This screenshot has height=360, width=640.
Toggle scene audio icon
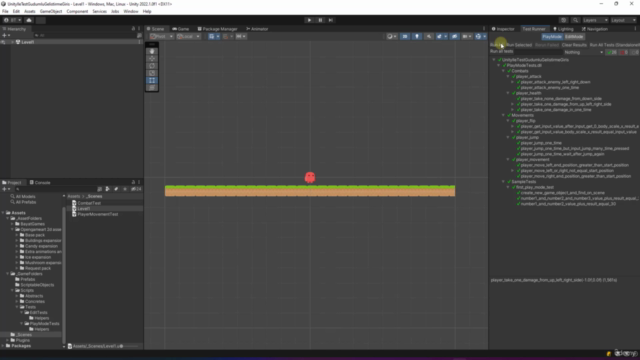click(x=429, y=36)
